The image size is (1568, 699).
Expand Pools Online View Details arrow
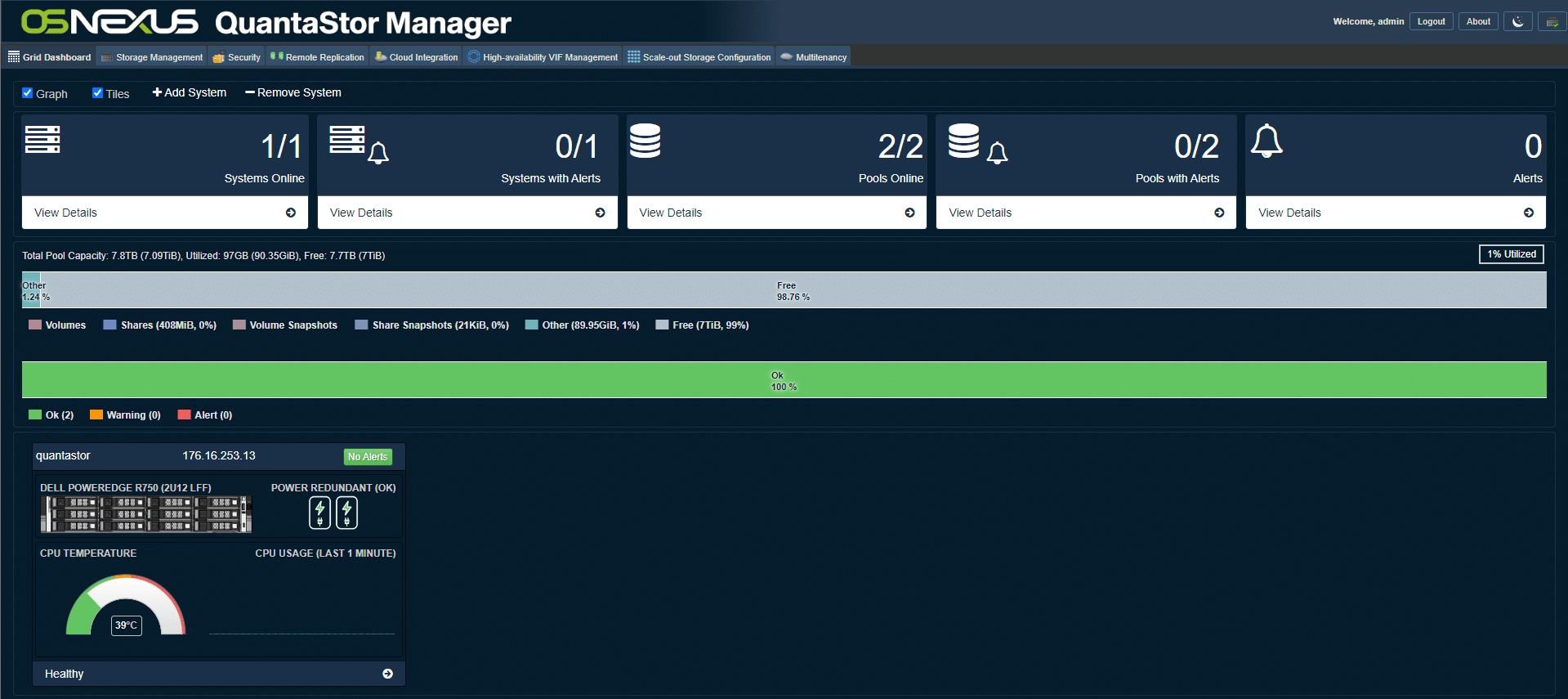909,213
